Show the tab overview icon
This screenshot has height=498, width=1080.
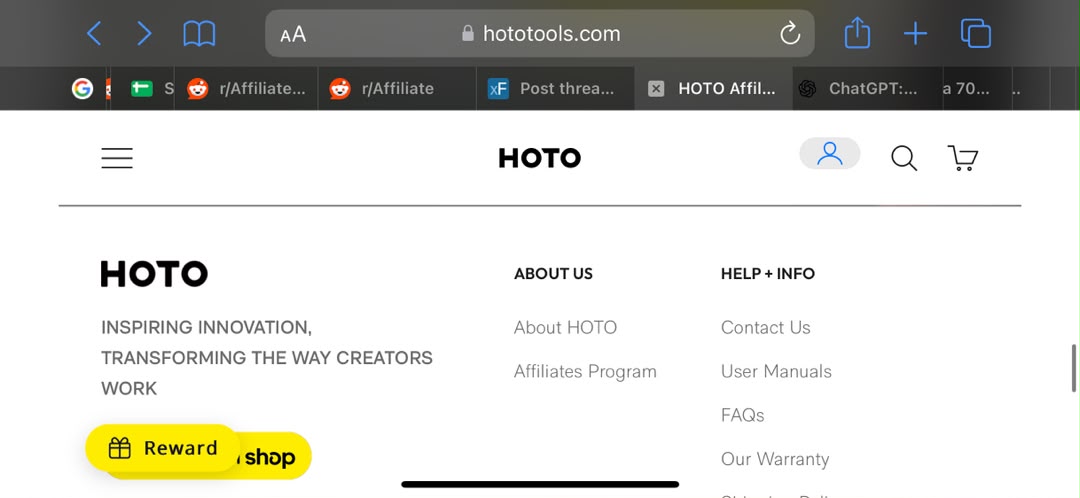click(x=975, y=33)
